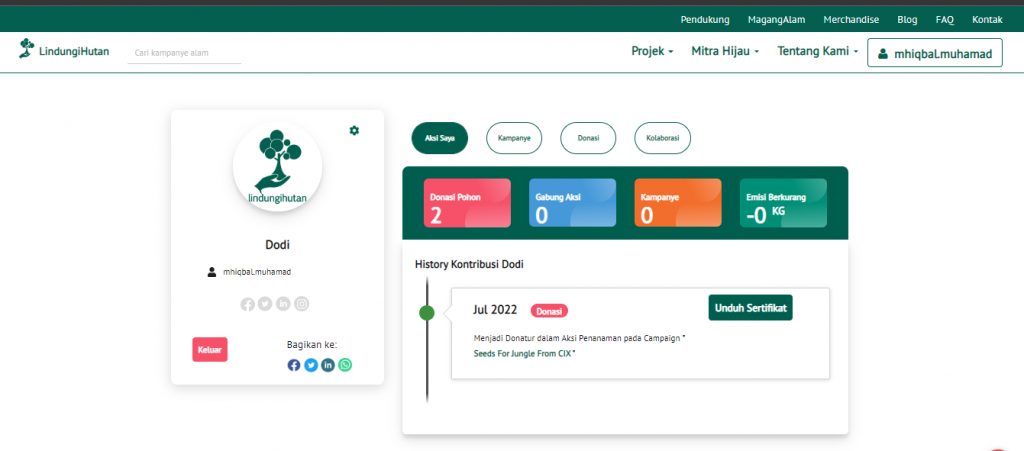1024x451 pixels.
Task: Open Seeds For Jungle From CIX link
Action: [x=522, y=353]
